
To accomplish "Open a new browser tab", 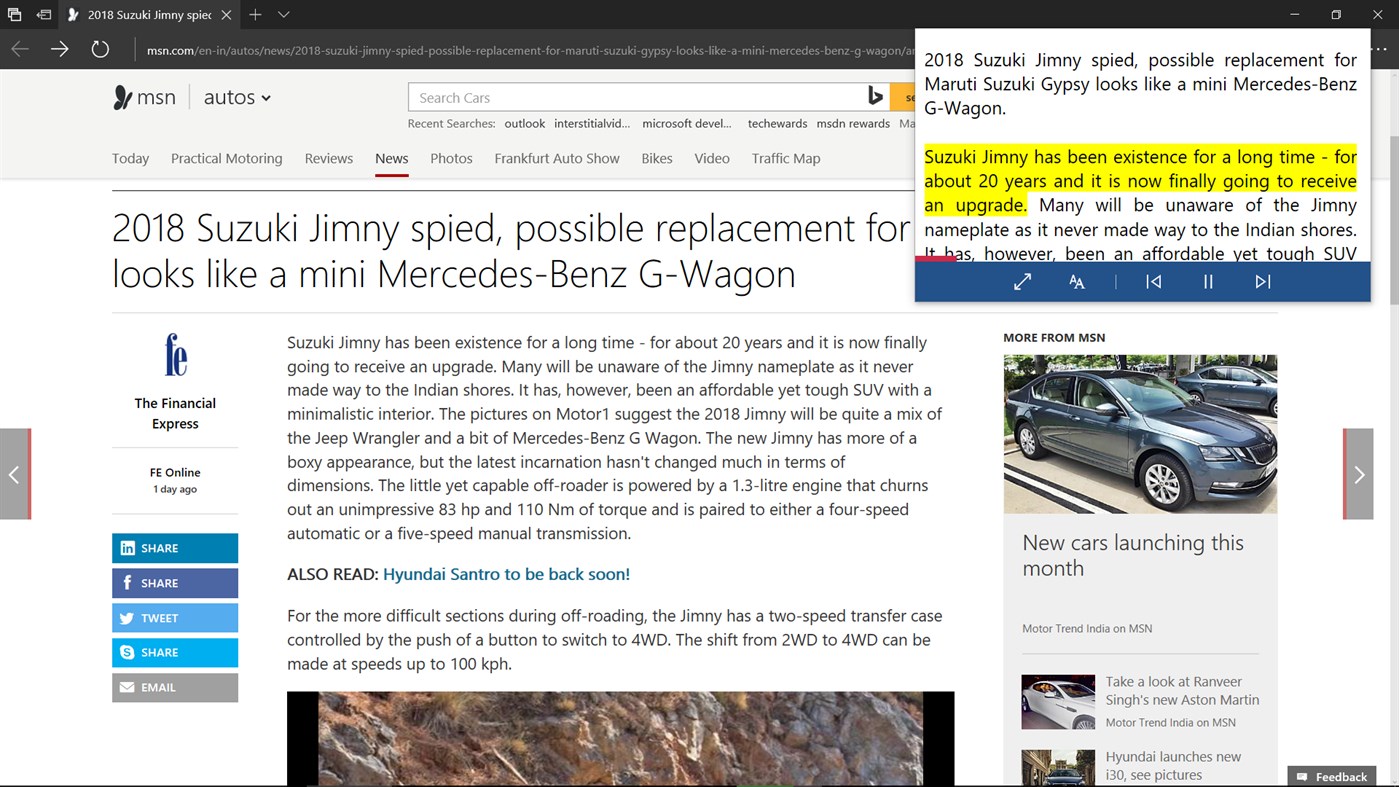I will pos(255,15).
